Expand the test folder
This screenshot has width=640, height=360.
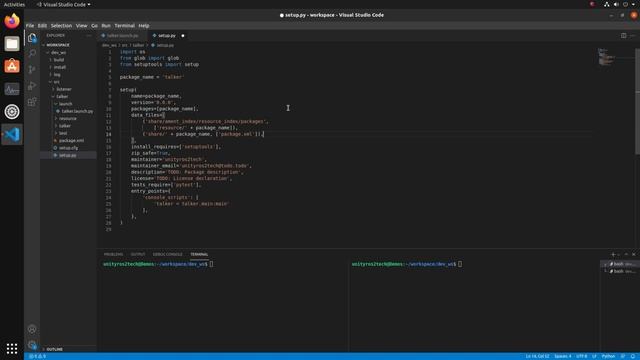63,133
